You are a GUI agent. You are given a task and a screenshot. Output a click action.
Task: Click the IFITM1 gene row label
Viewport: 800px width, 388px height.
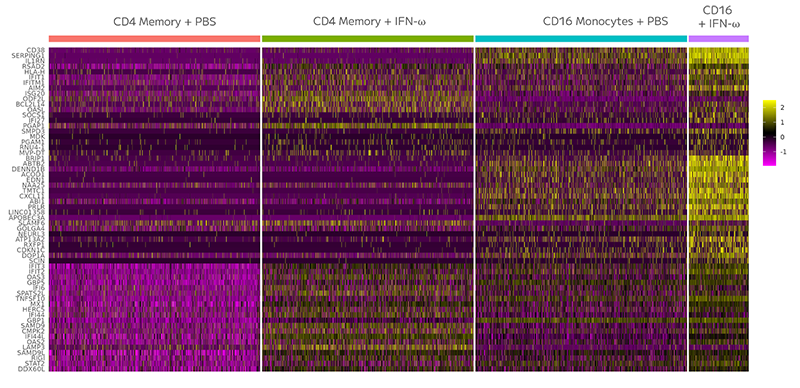click(x=35, y=82)
